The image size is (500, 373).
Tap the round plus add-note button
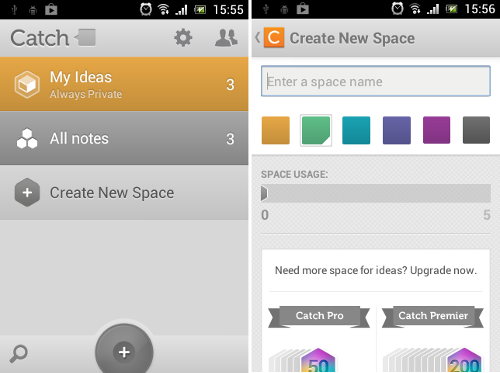124,351
